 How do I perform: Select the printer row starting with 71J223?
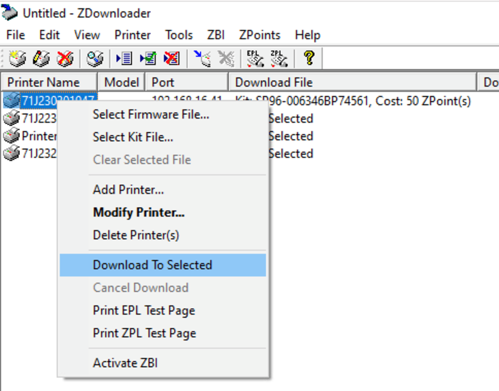tap(39, 118)
